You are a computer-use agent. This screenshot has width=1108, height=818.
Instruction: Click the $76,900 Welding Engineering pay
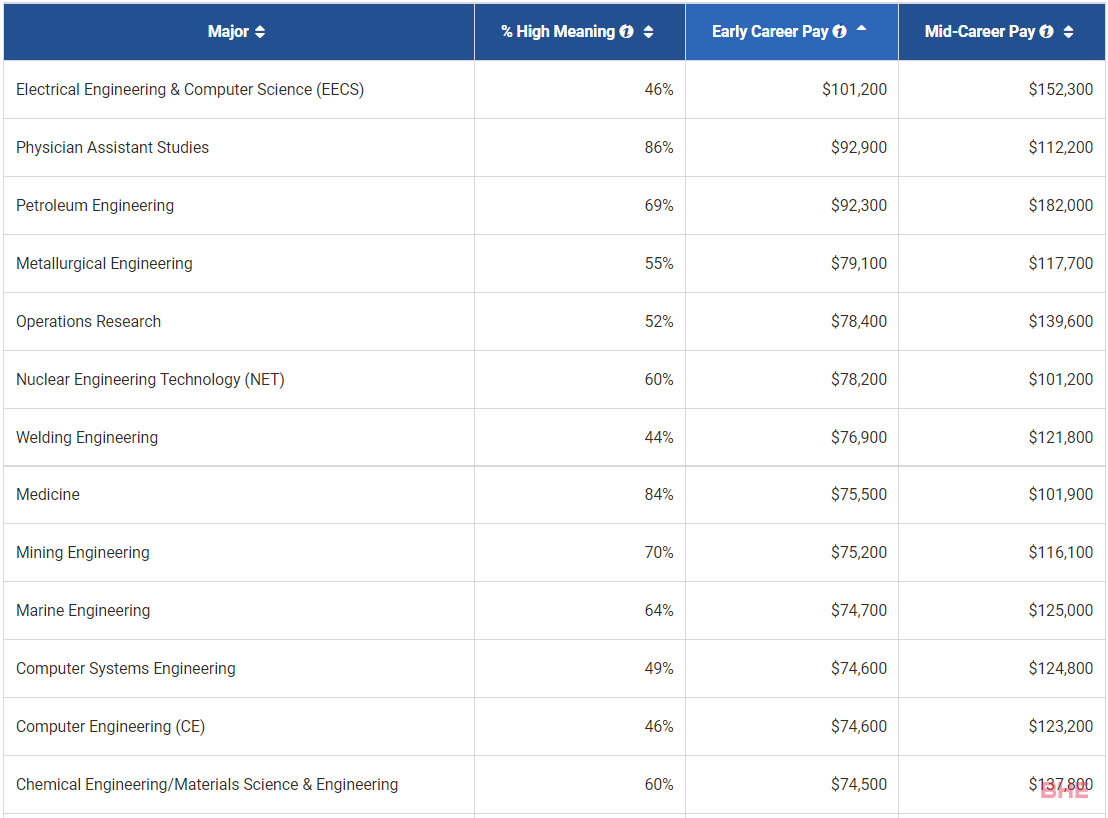[x=859, y=437]
